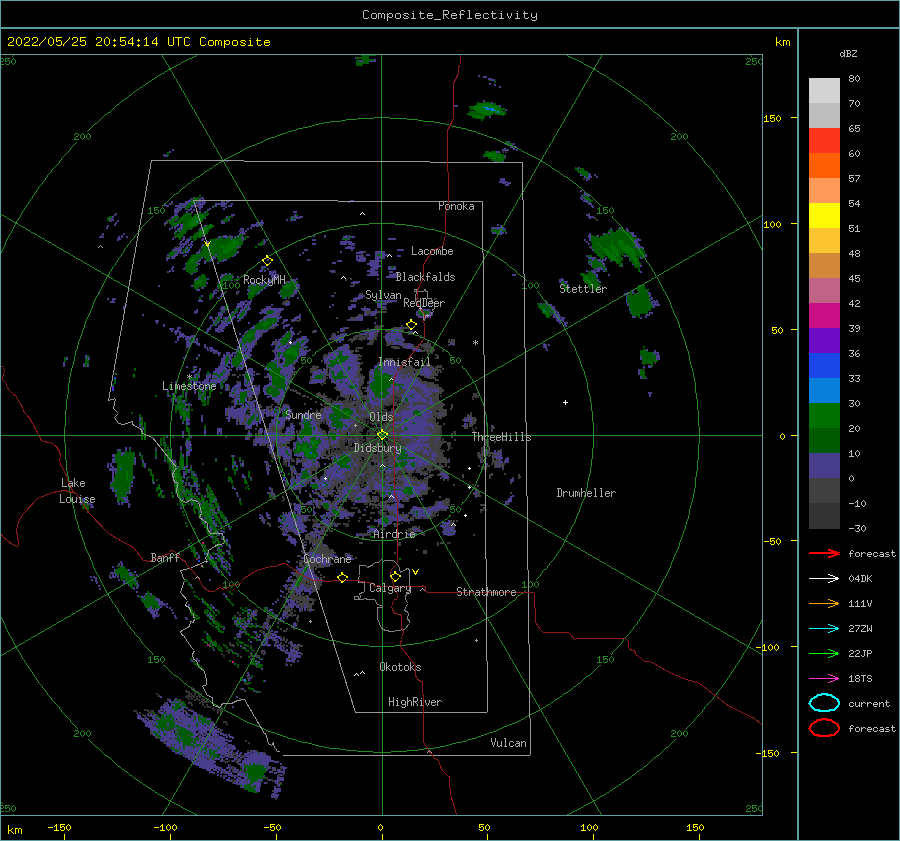The width and height of the screenshot is (900, 841).
Task: Click the Innisfail city label
Action: tap(404, 362)
